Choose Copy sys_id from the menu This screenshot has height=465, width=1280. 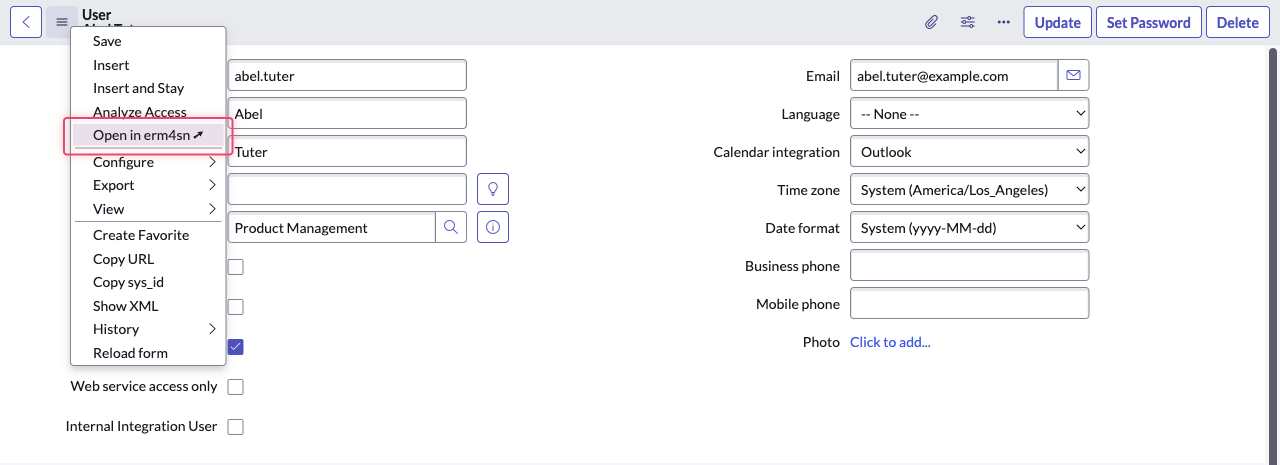128,282
